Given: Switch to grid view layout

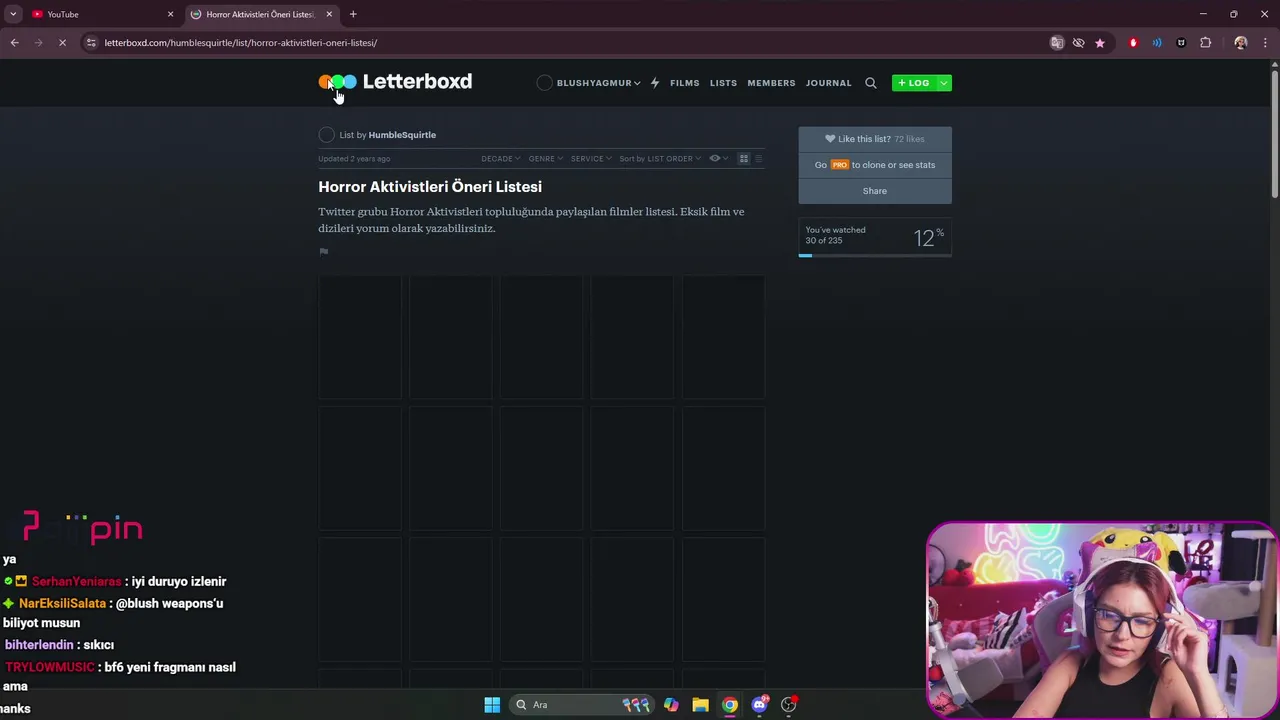Looking at the screenshot, I should coord(743,159).
